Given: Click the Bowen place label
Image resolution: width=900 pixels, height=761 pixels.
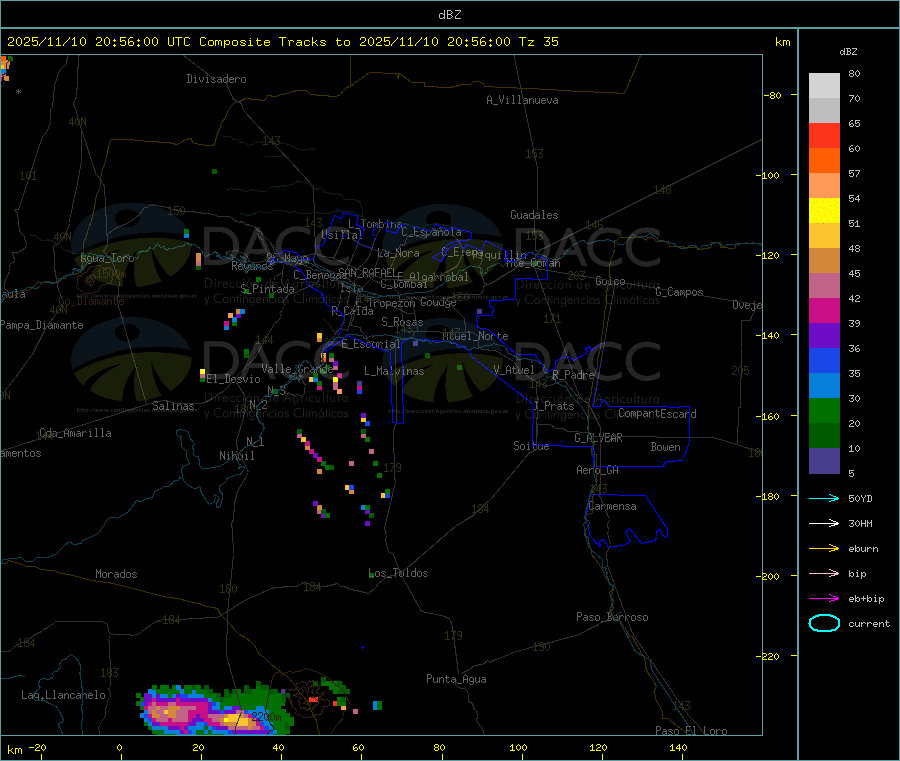Looking at the screenshot, I should click(665, 447).
